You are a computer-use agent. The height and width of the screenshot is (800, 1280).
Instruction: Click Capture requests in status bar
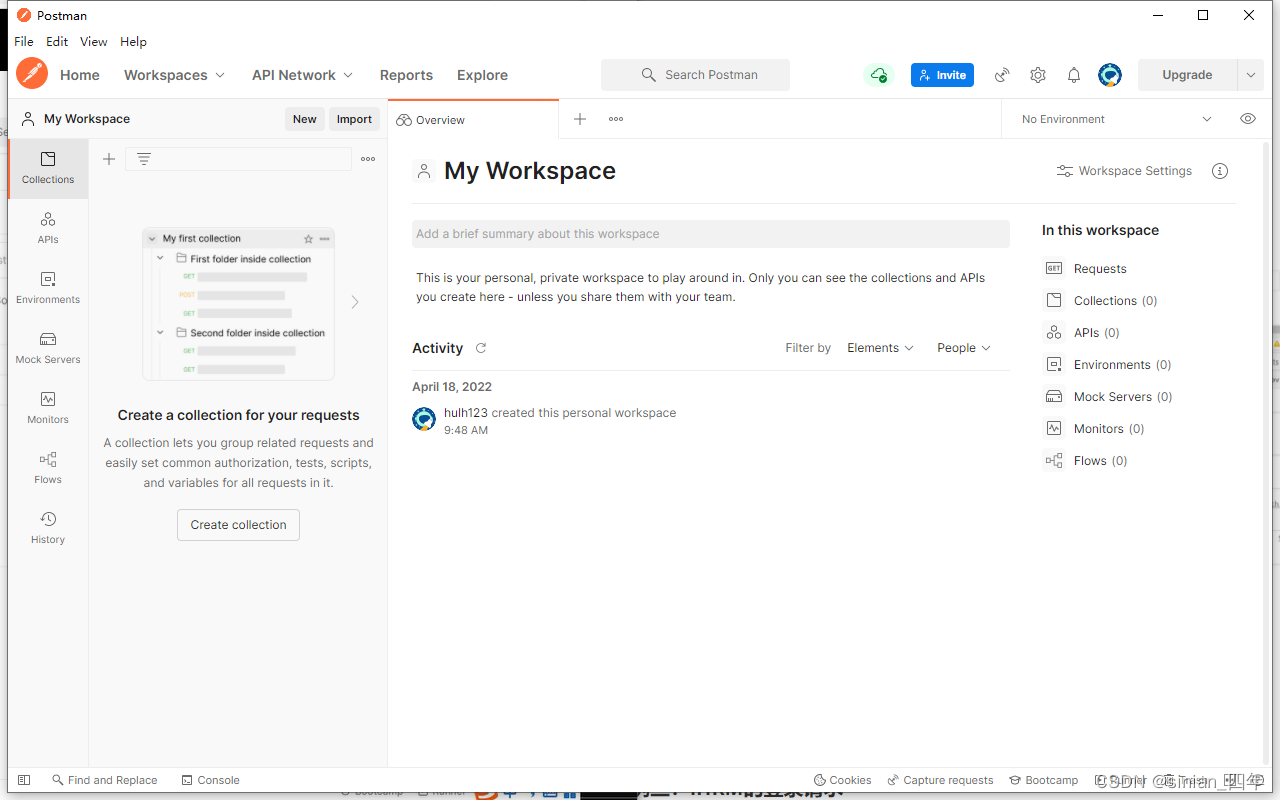(x=940, y=780)
